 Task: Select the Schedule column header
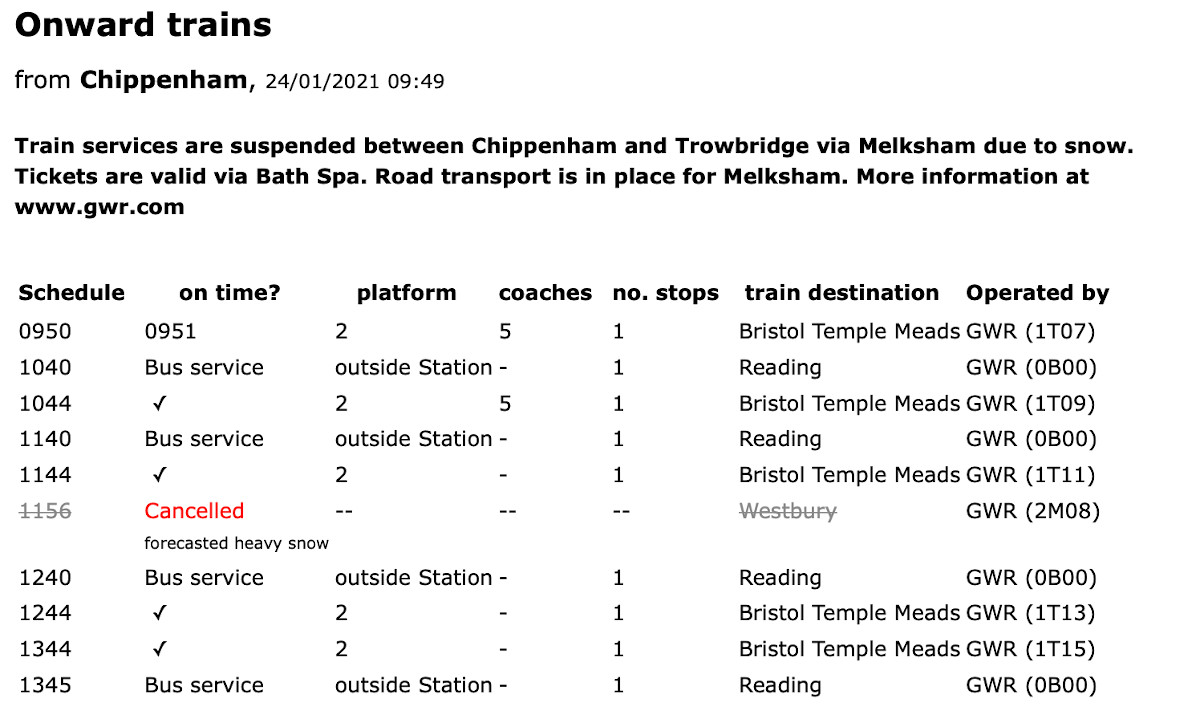(72, 293)
